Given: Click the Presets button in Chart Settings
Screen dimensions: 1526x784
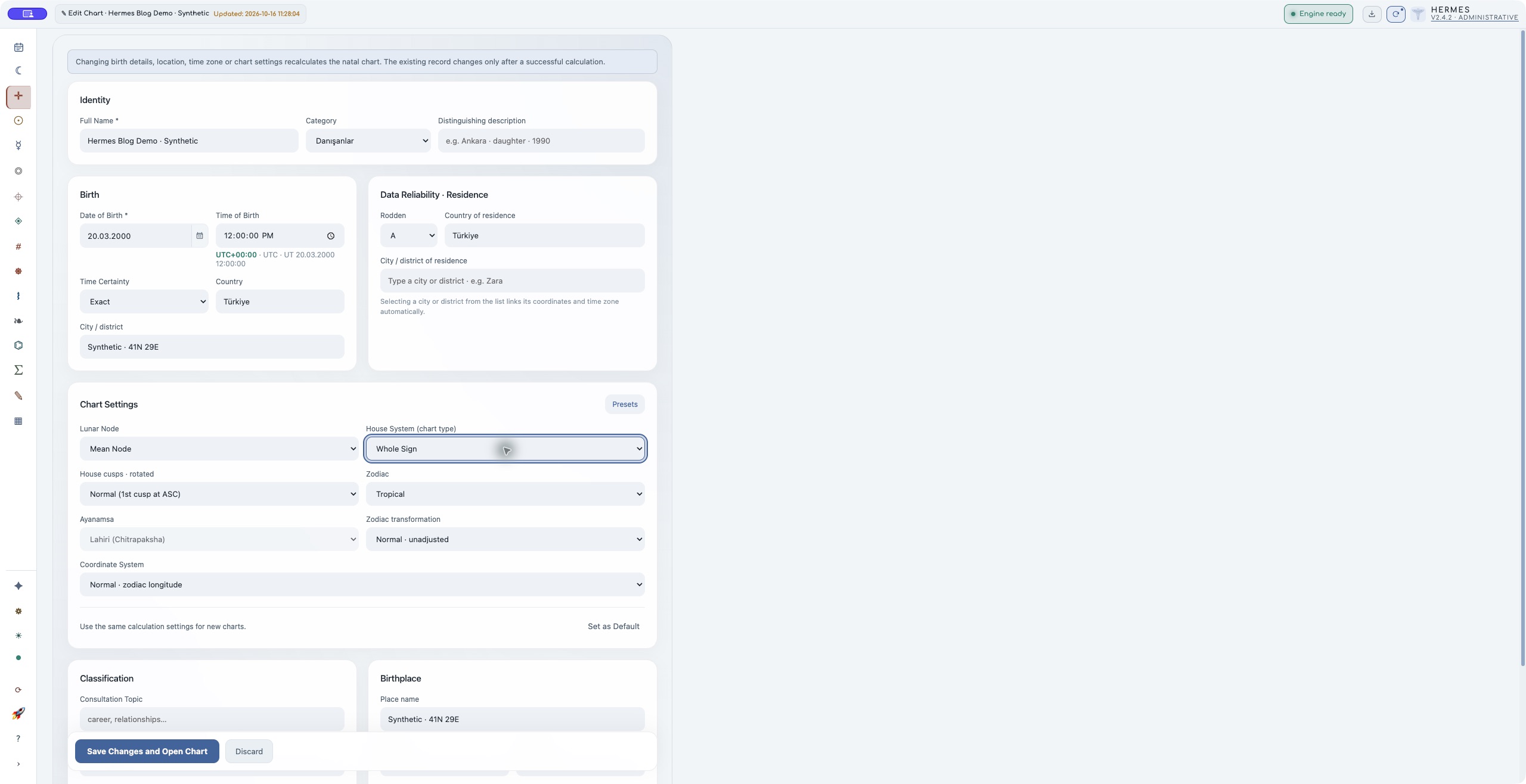Looking at the screenshot, I should coord(625,405).
